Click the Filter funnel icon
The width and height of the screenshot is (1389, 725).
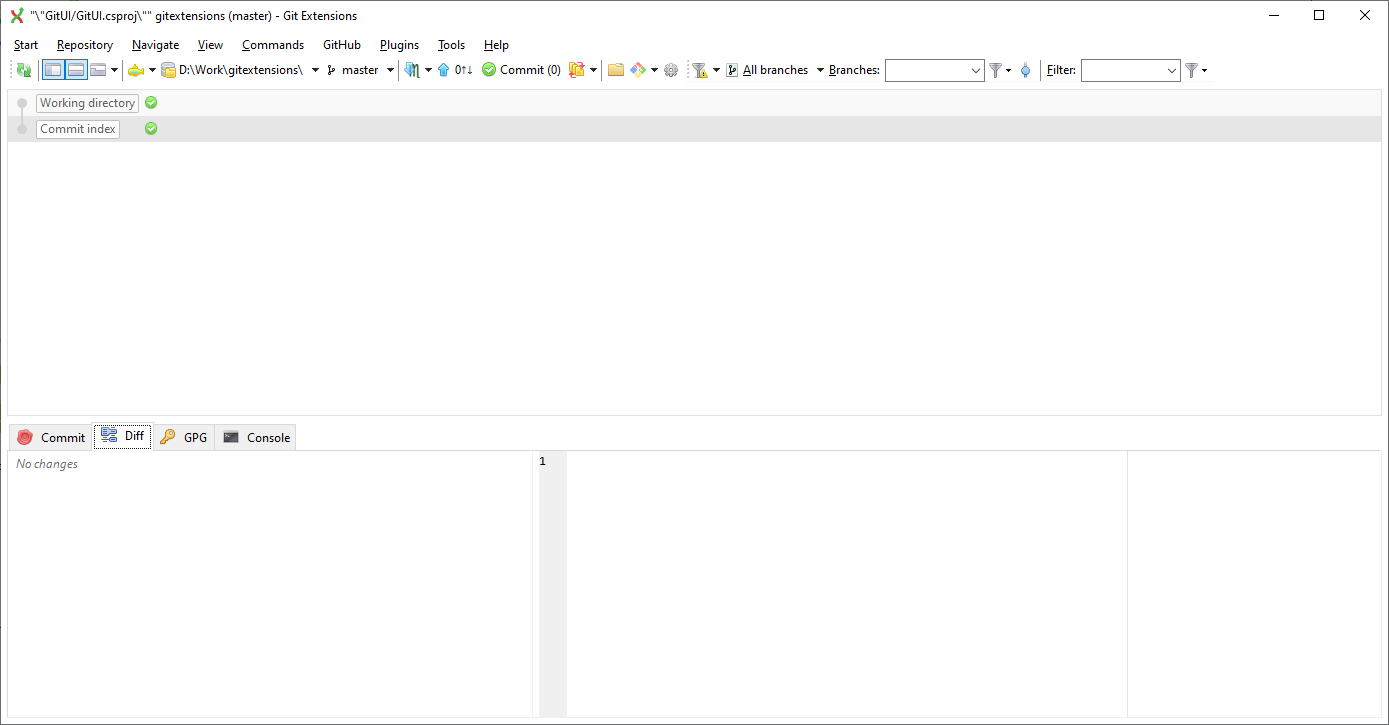pyautogui.click(x=1192, y=70)
